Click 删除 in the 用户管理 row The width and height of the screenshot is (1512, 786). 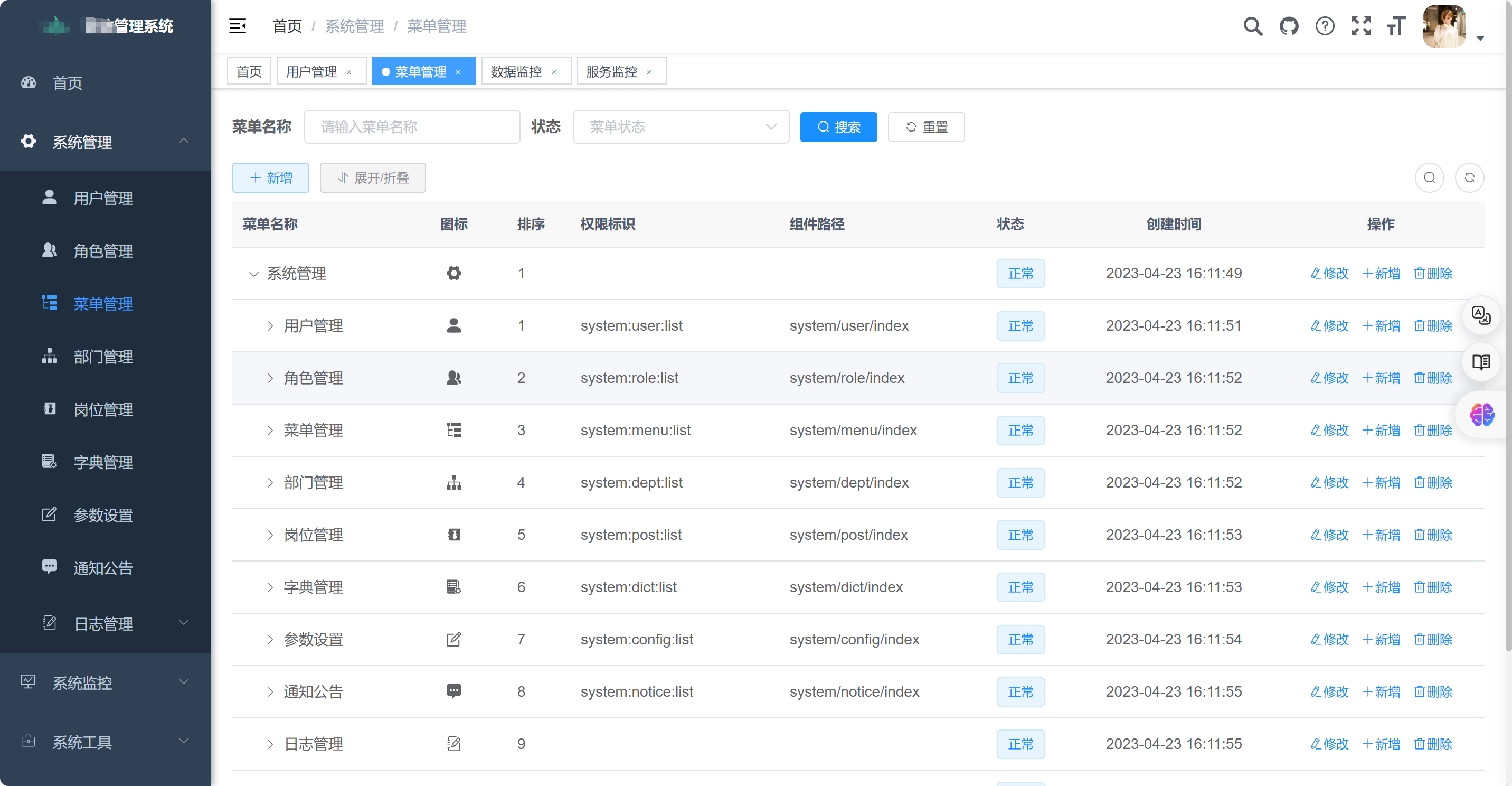(1433, 325)
